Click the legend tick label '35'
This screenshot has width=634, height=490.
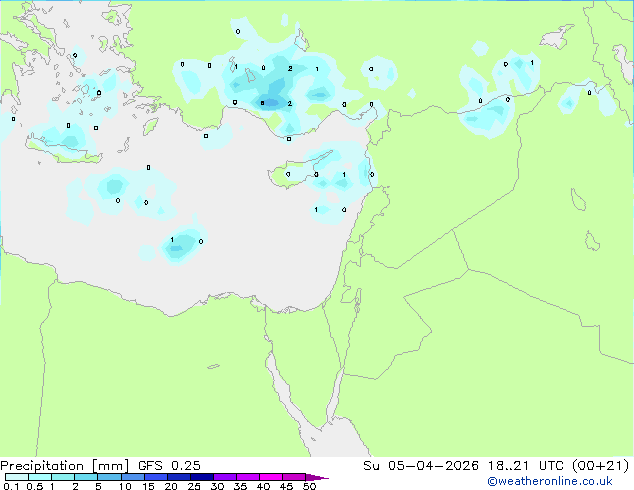pos(240,486)
